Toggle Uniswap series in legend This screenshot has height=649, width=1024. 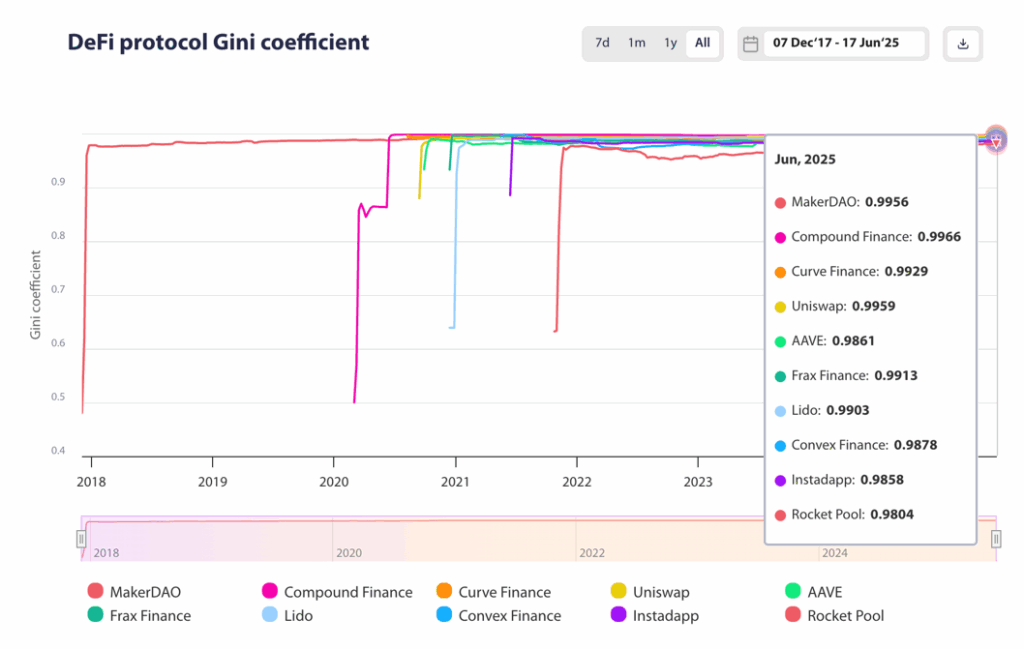[x=650, y=592]
